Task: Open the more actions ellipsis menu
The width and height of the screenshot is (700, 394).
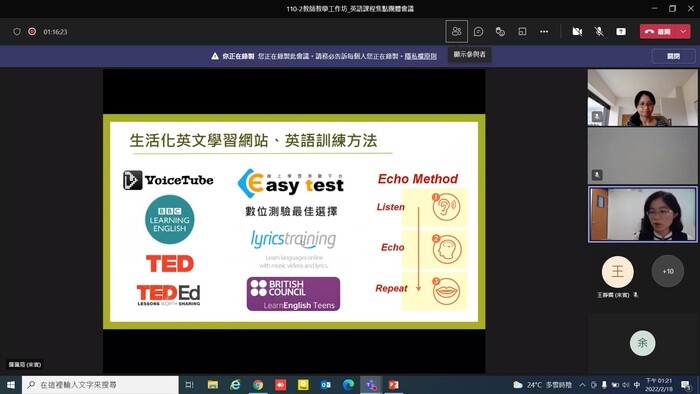Action: [544, 32]
